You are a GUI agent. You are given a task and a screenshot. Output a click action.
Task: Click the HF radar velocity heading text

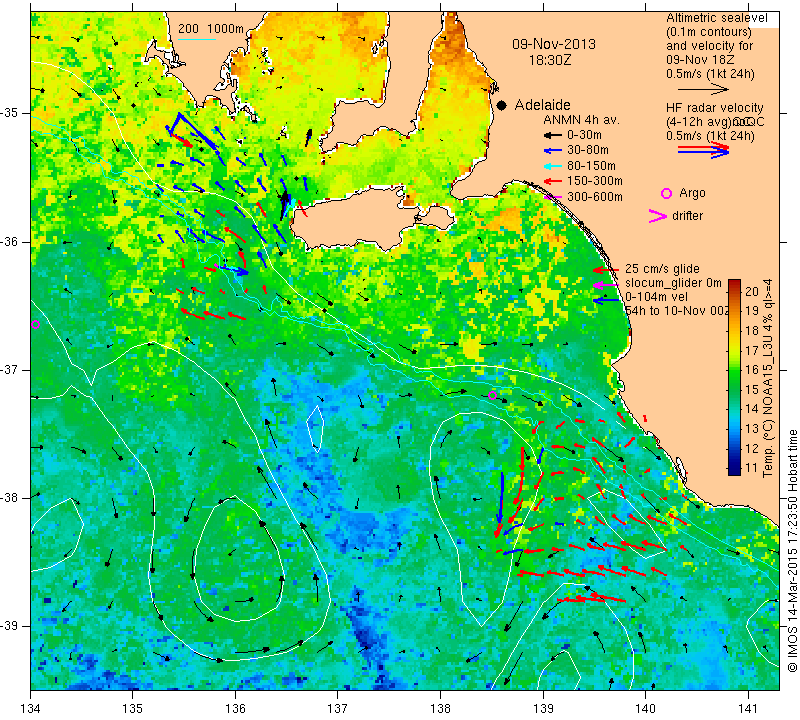click(715, 108)
